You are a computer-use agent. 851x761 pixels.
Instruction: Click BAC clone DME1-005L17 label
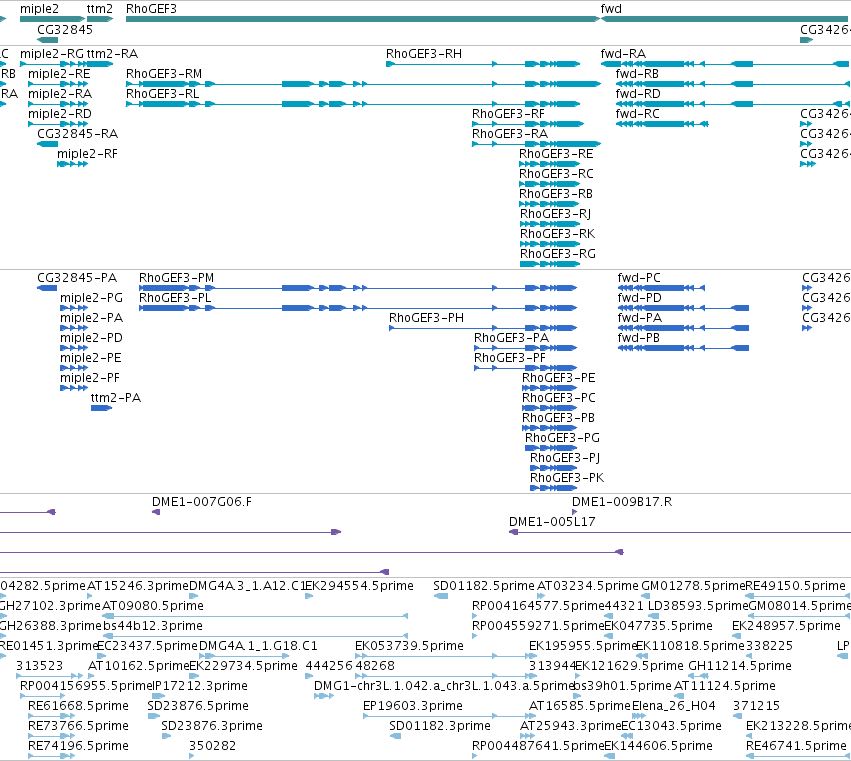[552, 522]
